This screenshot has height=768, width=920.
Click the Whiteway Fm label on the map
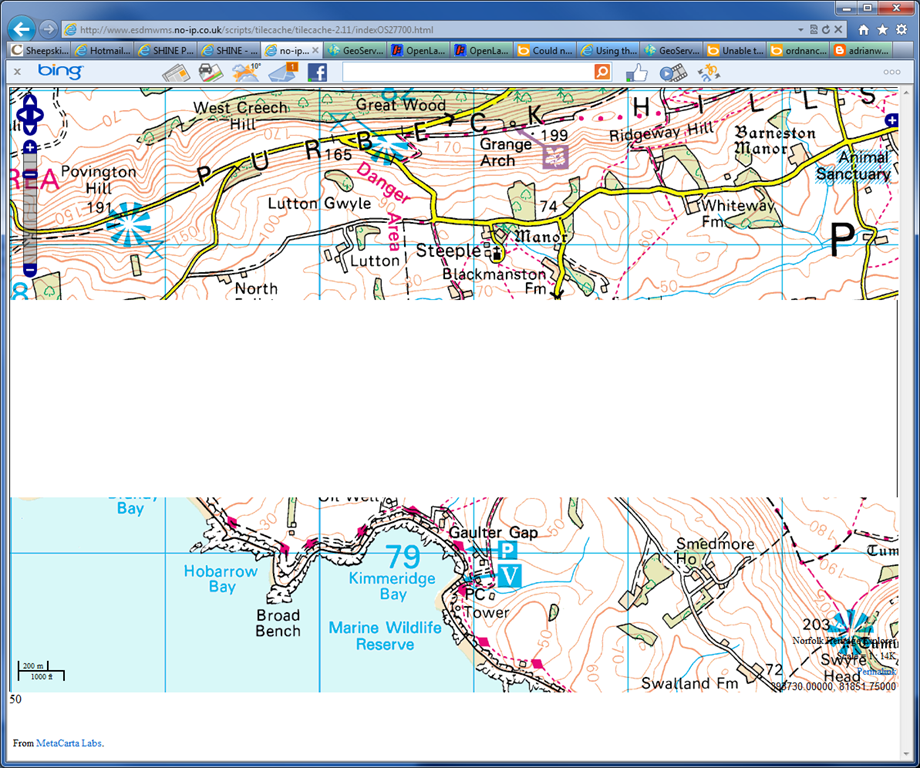tap(738, 213)
